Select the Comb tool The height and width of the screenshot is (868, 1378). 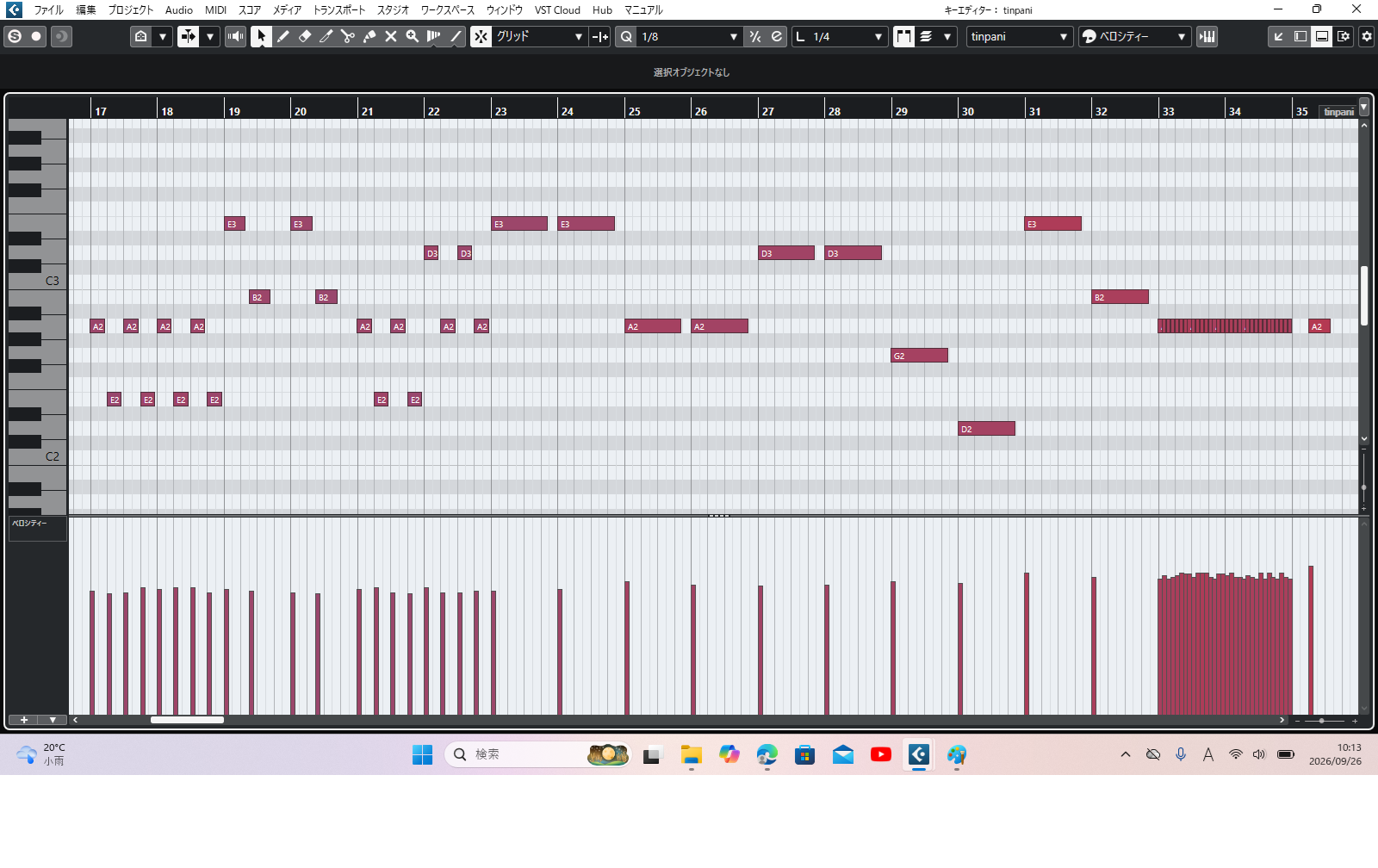[x=434, y=36]
